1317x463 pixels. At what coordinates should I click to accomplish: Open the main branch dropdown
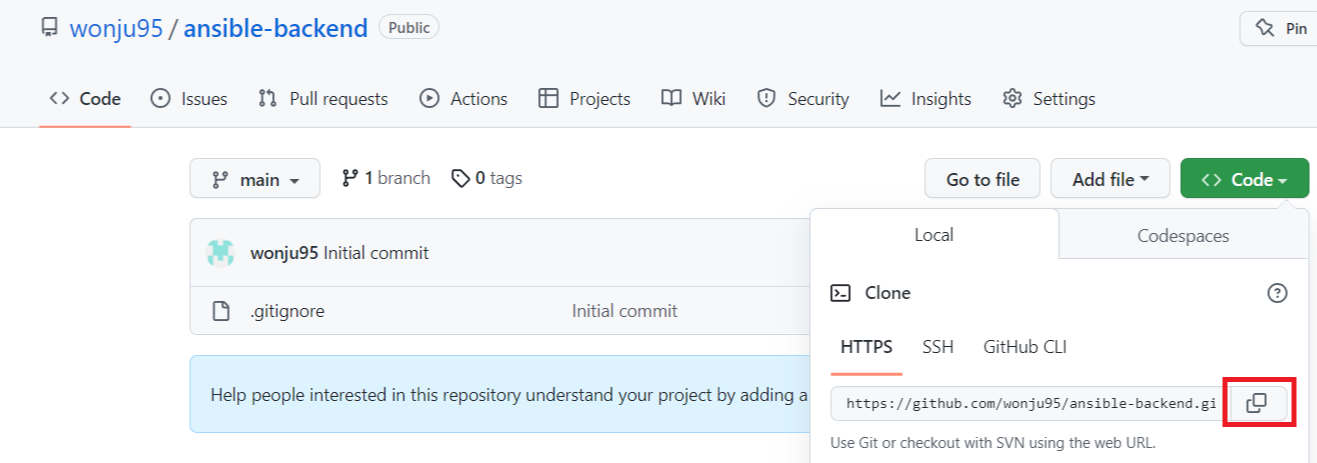click(255, 179)
